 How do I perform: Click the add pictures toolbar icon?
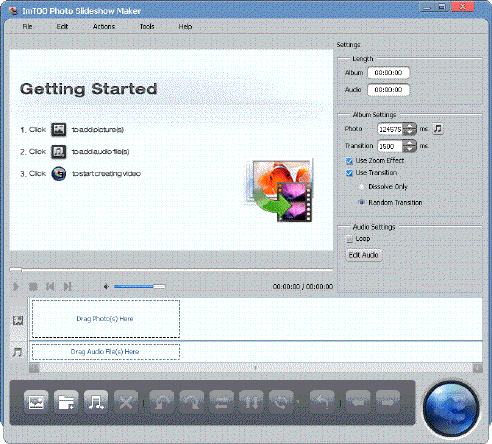click(x=36, y=402)
